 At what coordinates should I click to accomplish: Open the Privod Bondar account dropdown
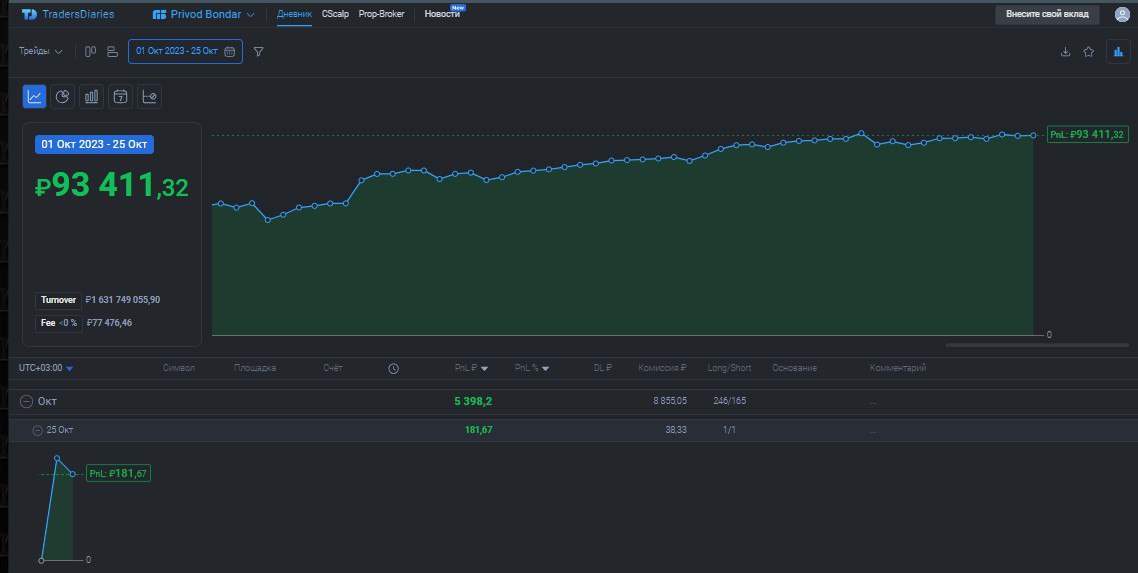coord(204,15)
